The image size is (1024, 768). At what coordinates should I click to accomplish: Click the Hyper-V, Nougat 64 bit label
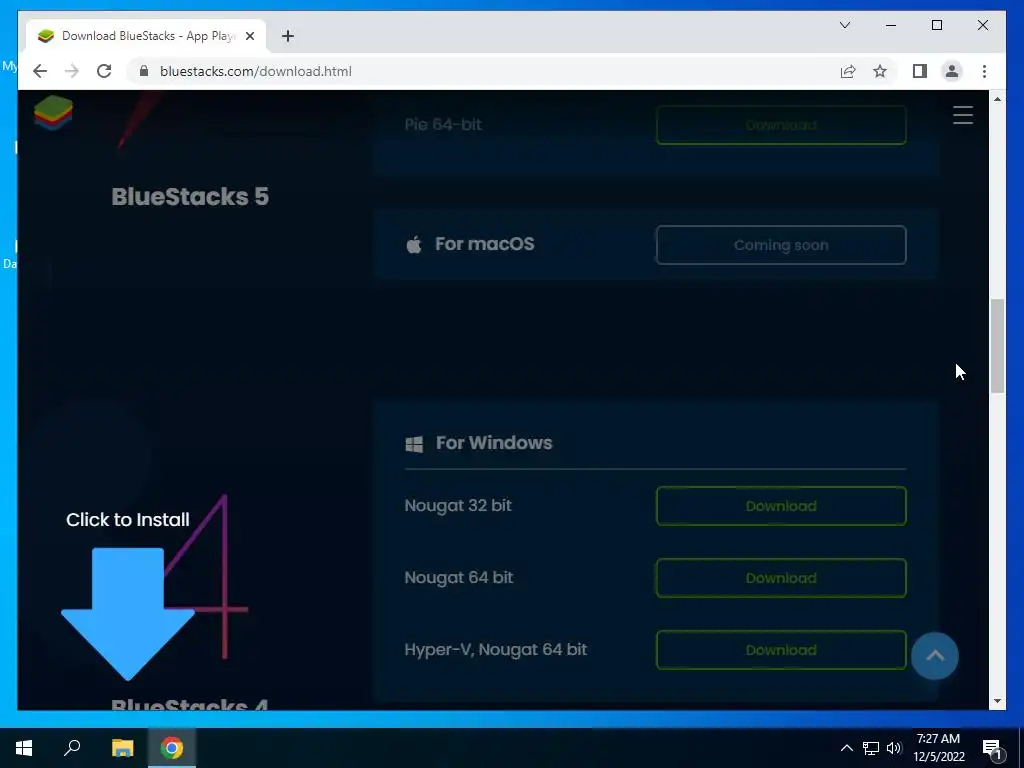coord(495,649)
